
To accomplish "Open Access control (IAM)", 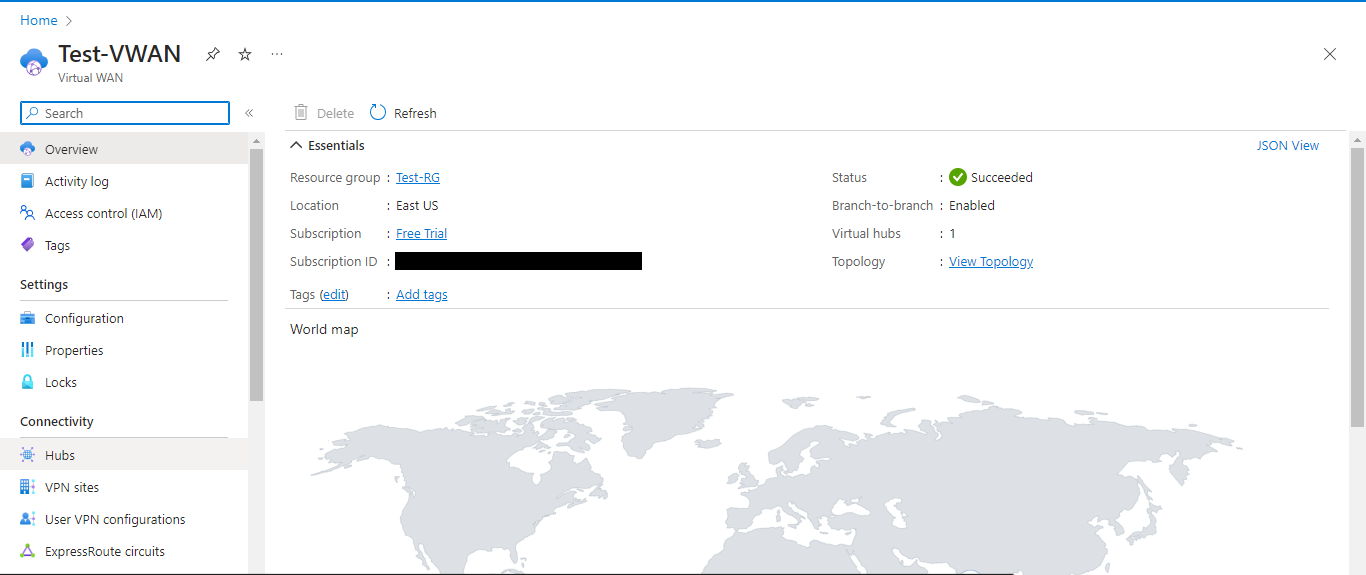I will point(124,213).
